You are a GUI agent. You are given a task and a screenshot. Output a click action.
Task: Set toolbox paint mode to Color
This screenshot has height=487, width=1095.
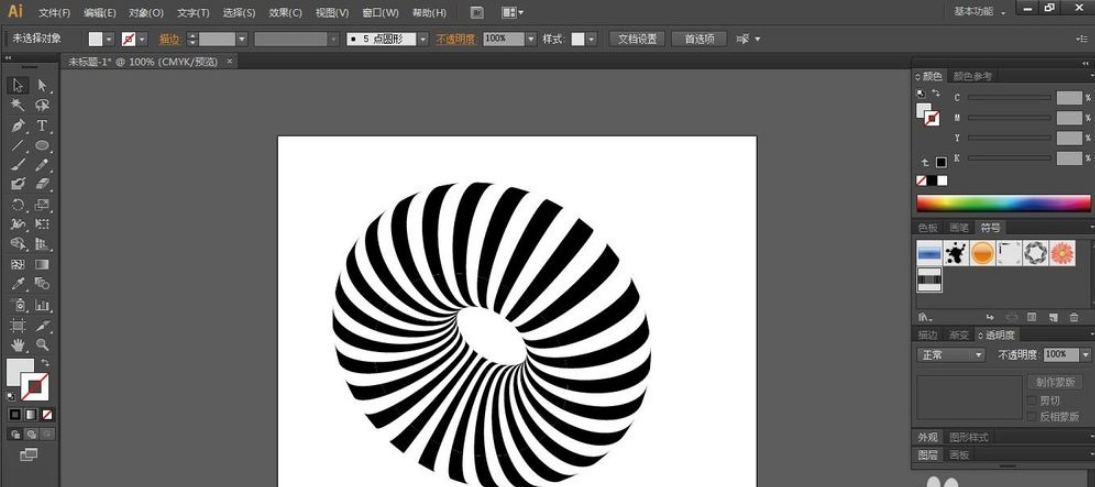coord(15,414)
